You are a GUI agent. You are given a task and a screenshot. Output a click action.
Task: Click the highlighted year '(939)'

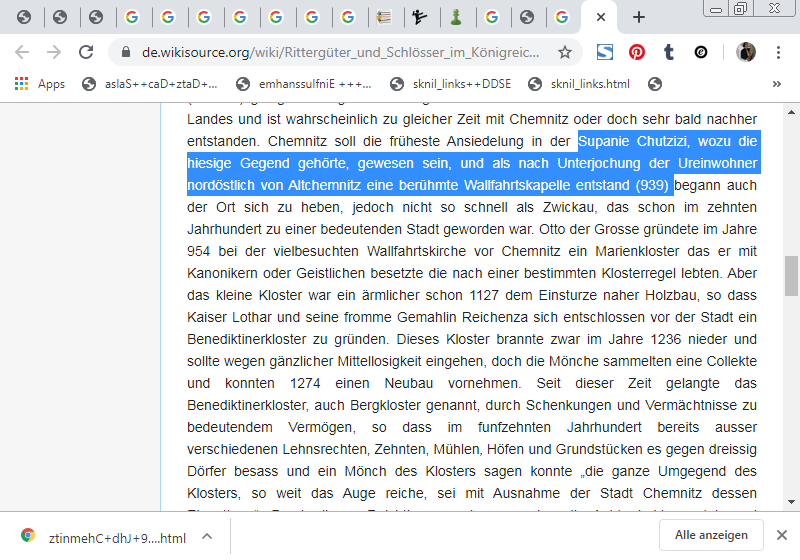tap(652, 185)
